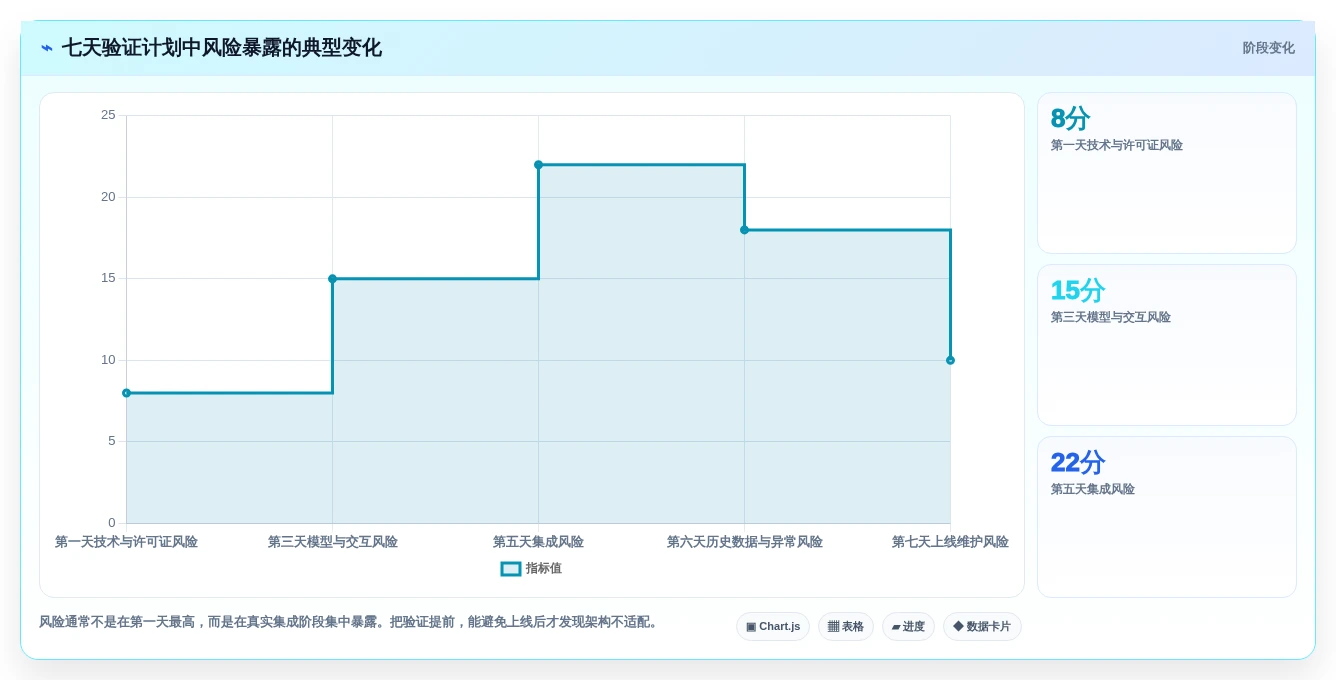Click the lightning icon beside the title
Screen dimensions: 1336x680
click(47, 48)
